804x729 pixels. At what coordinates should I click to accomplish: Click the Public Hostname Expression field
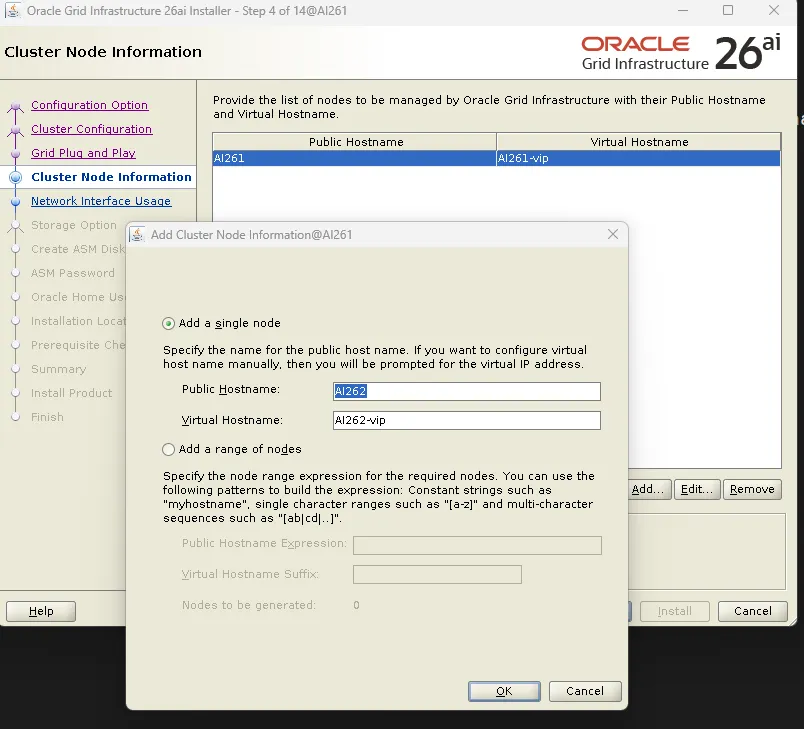(x=477, y=545)
